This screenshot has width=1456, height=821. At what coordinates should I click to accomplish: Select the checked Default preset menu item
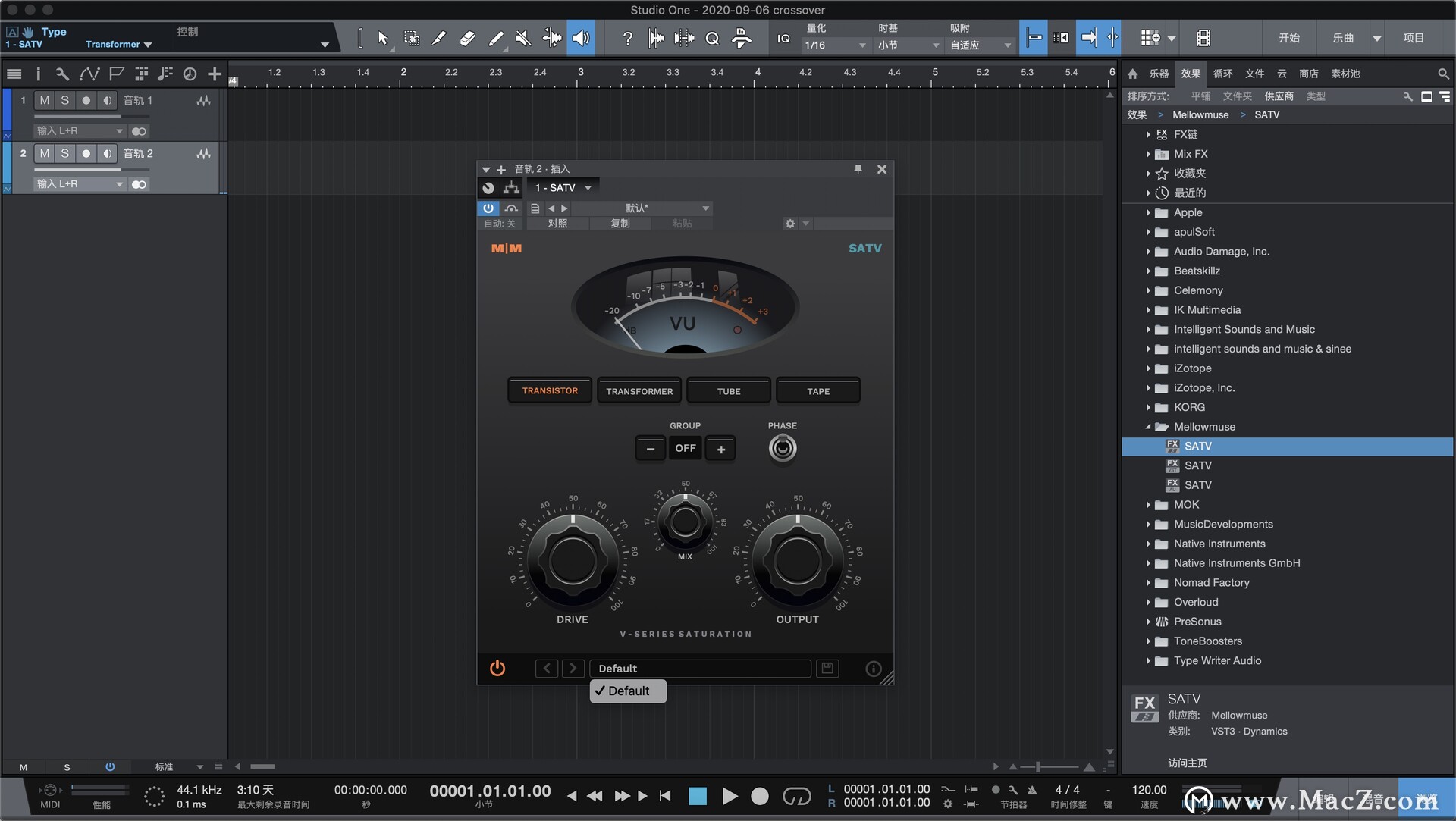(628, 691)
